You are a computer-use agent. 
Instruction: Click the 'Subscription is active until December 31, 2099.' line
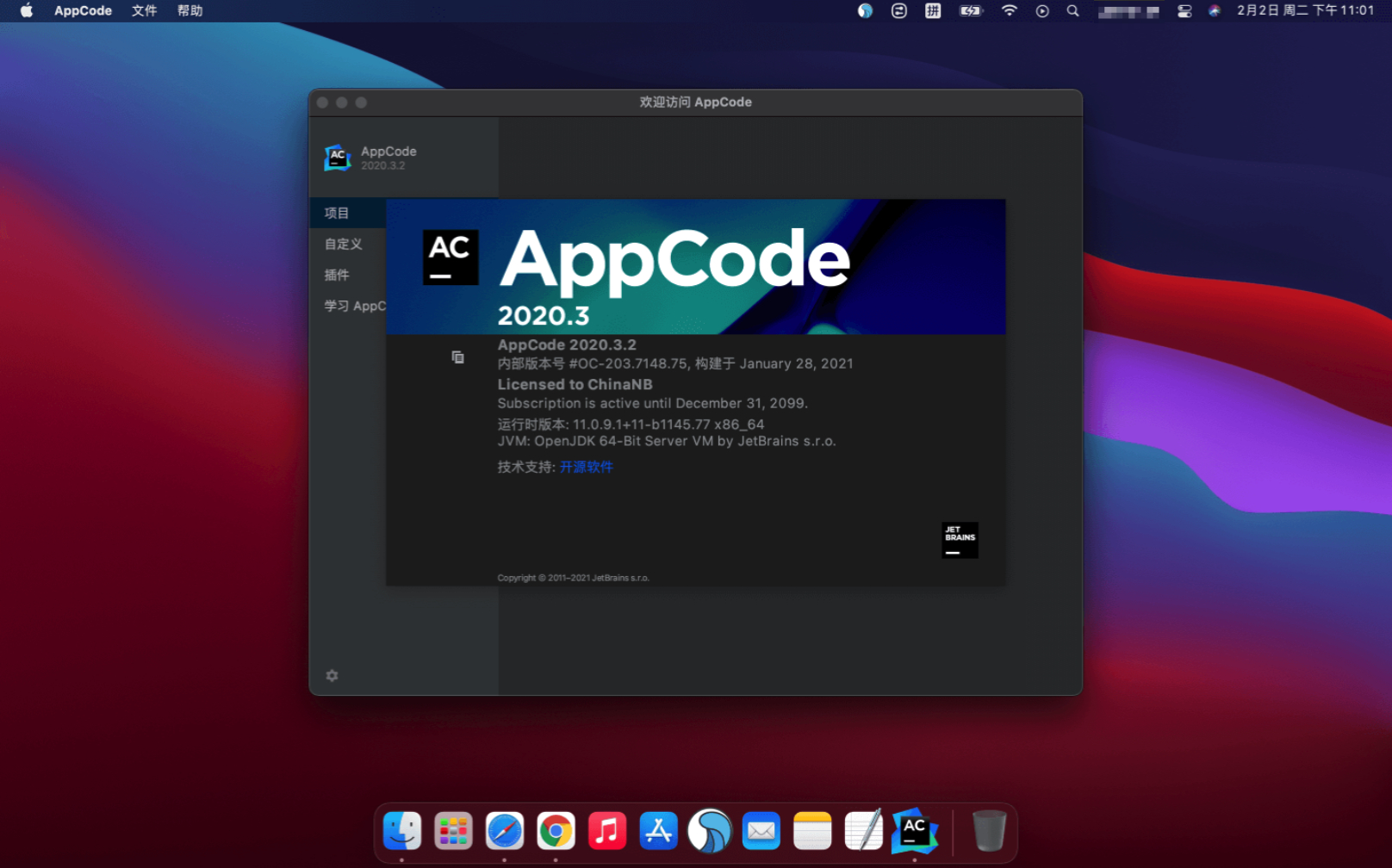652,403
